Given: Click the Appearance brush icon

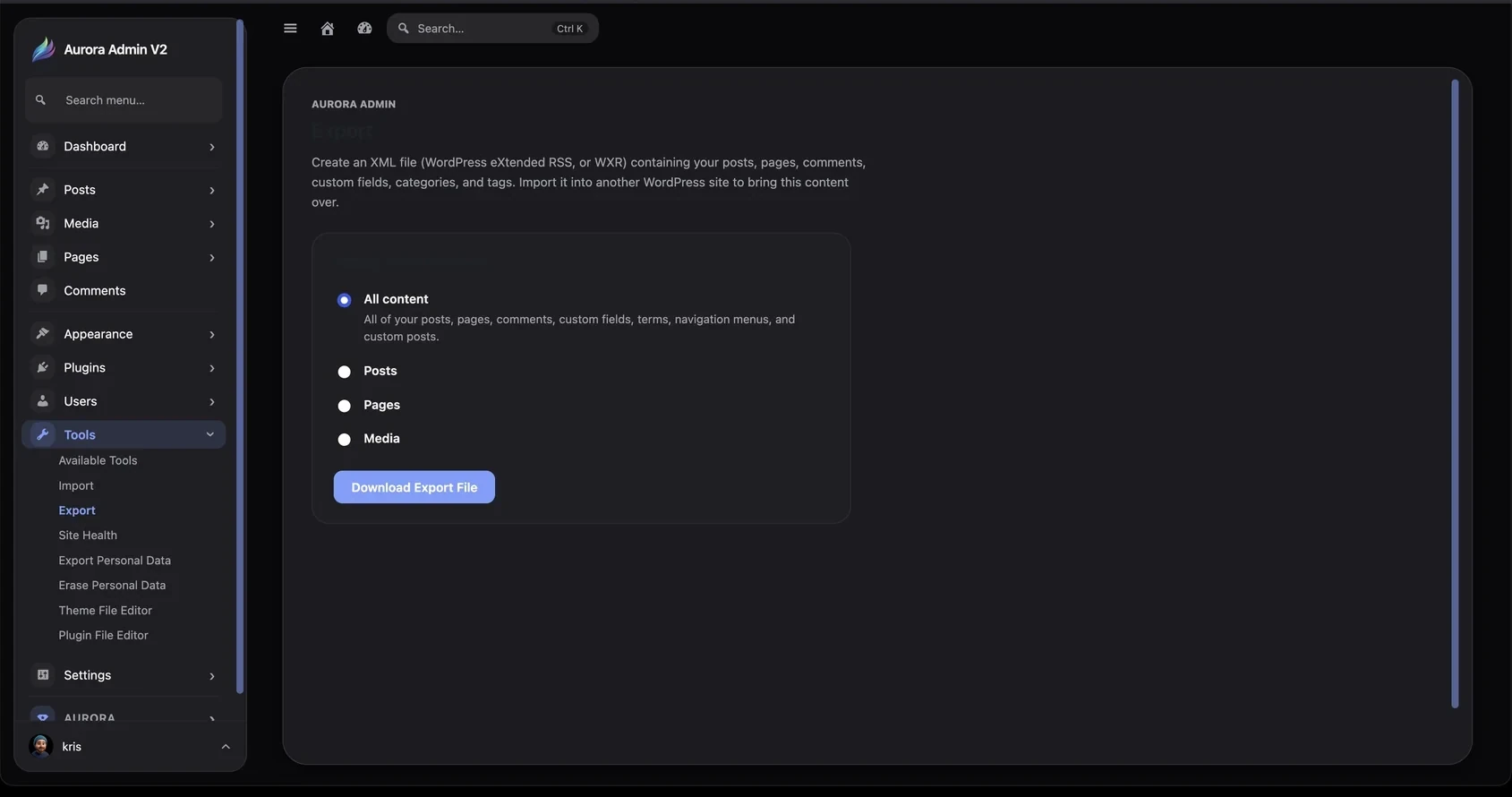Looking at the screenshot, I should click(x=43, y=334).
